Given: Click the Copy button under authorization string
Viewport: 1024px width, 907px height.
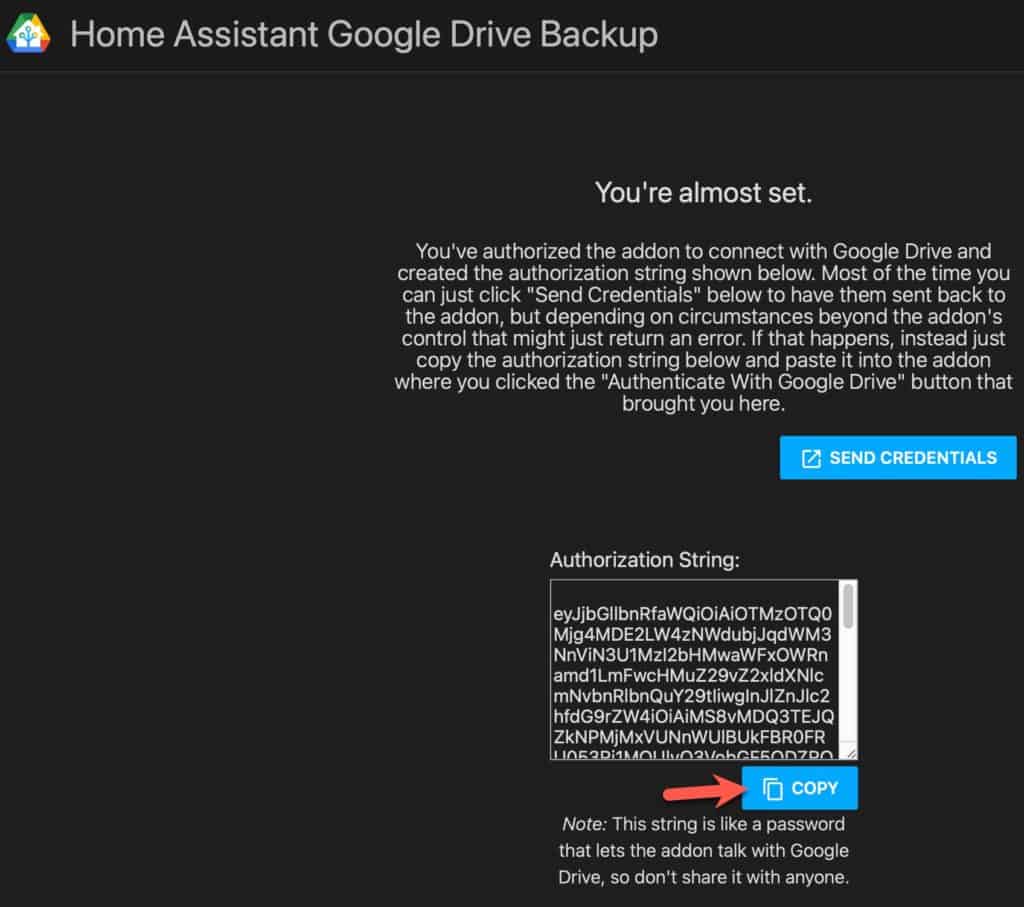Looking at the screenshot, I should (x=799, y=788).
